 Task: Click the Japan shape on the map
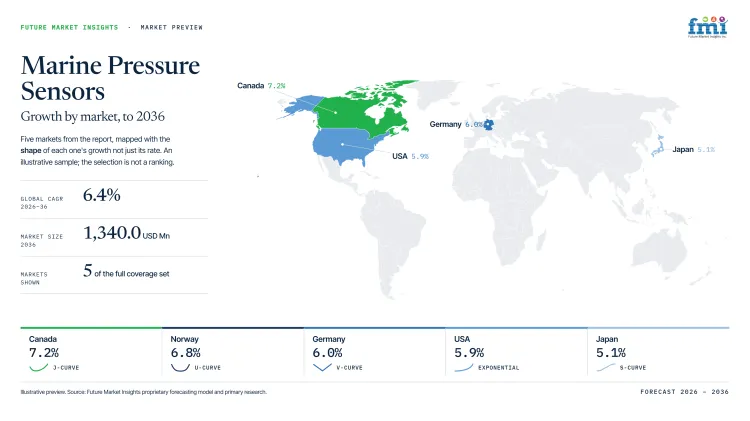coord(658,146)
